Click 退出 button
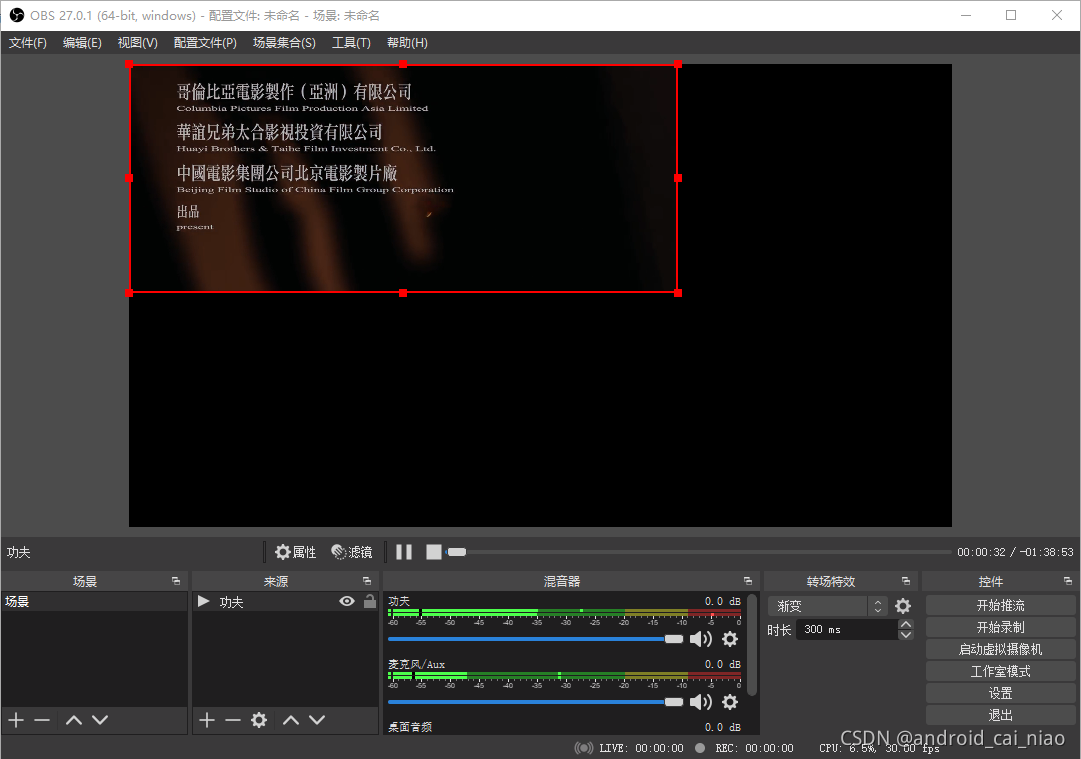This screenshot has height=759, width=1081. 1000,715
